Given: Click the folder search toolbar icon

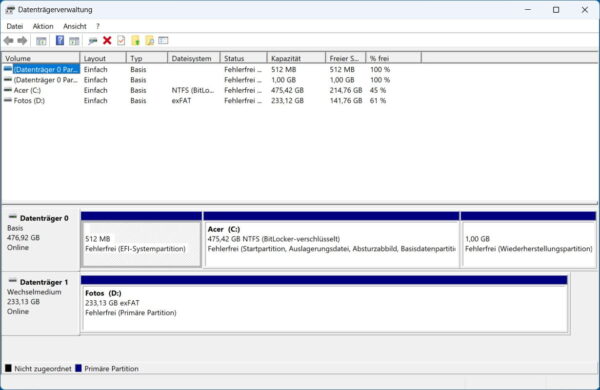Looking at the screenshot, I should point(150,40).
